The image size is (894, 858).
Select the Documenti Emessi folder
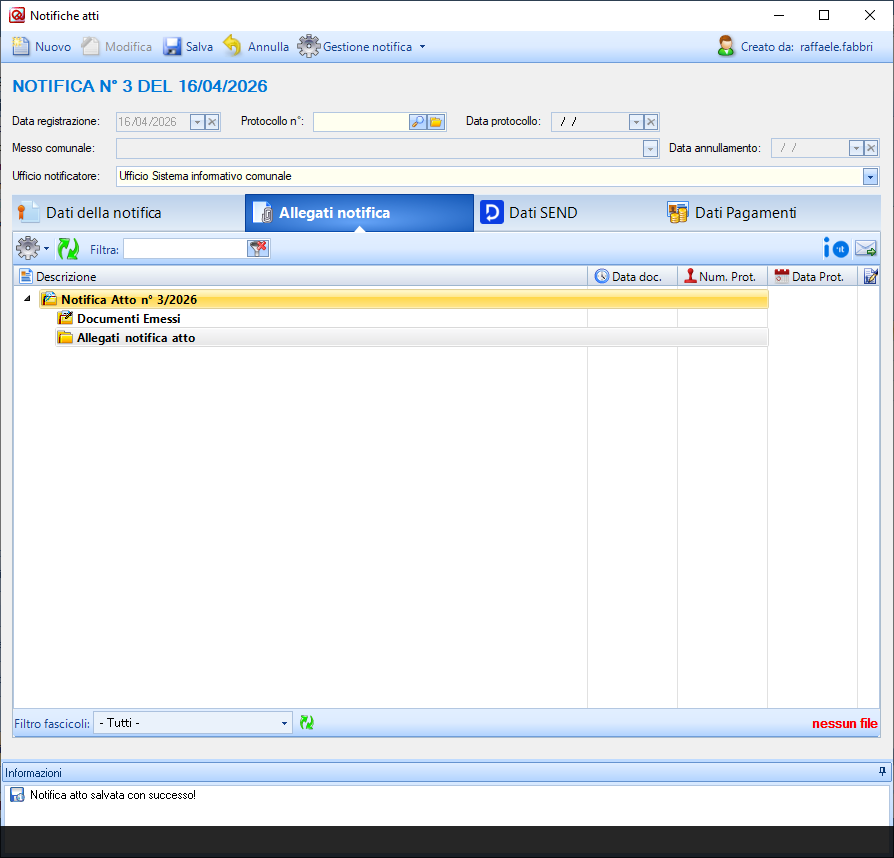click(128, 318)
